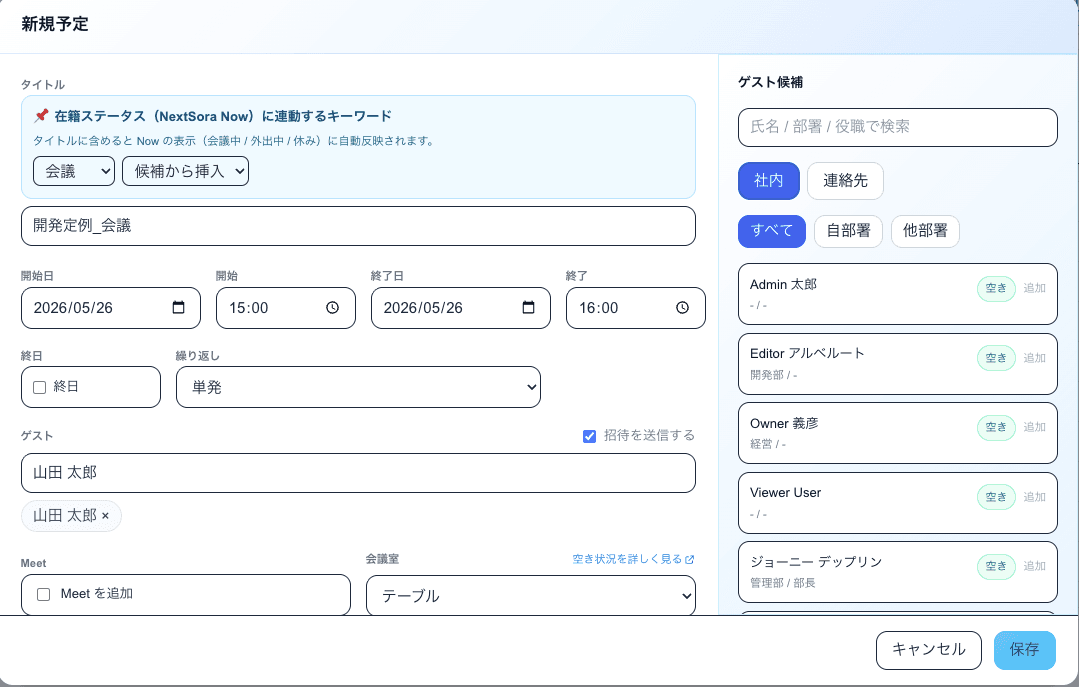Add Admin 太郎 with 追加
Image resolution: width=1079 pixels, height=687 pixels.
[x=1034, y=288]
